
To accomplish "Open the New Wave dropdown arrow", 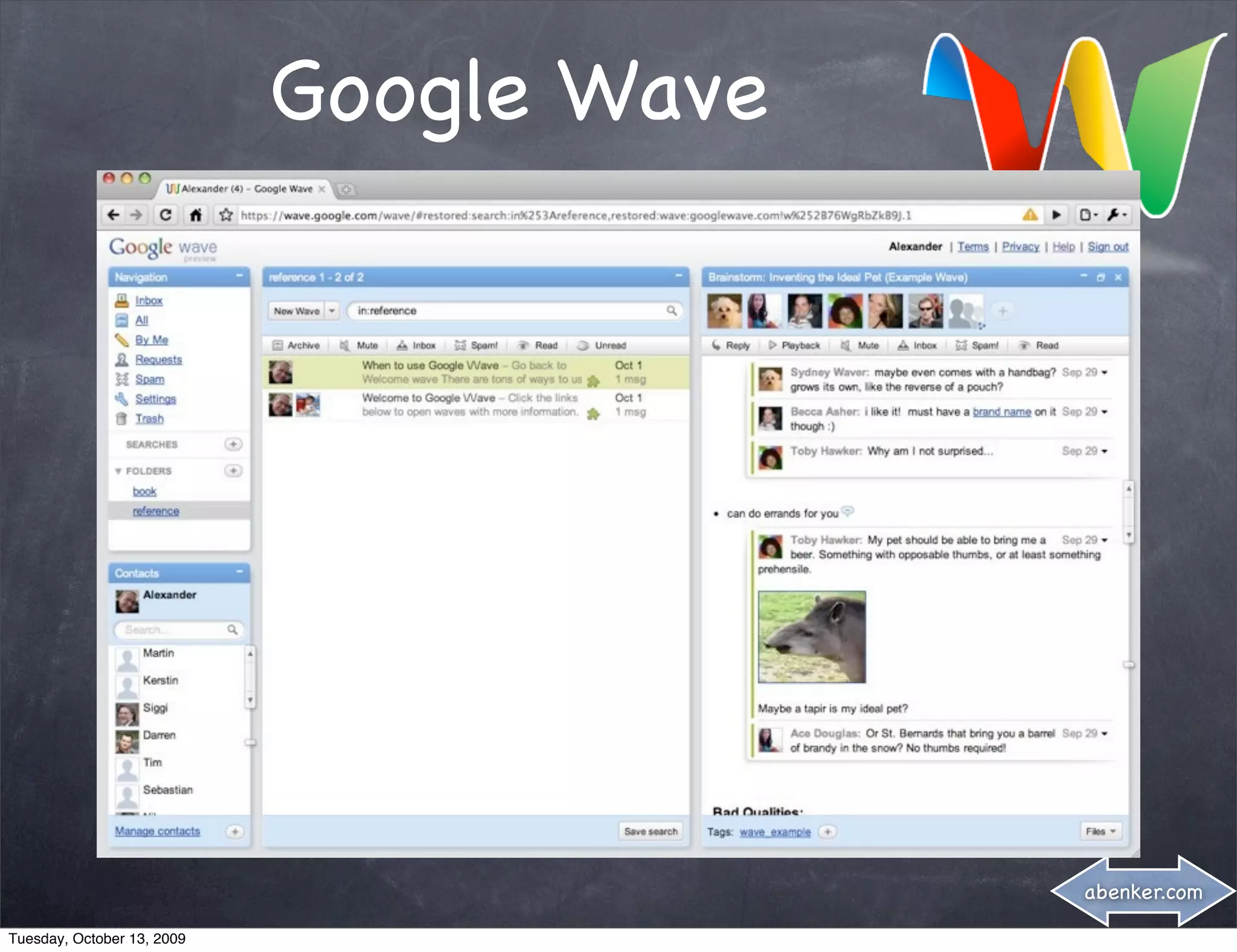I will point(332,311).
